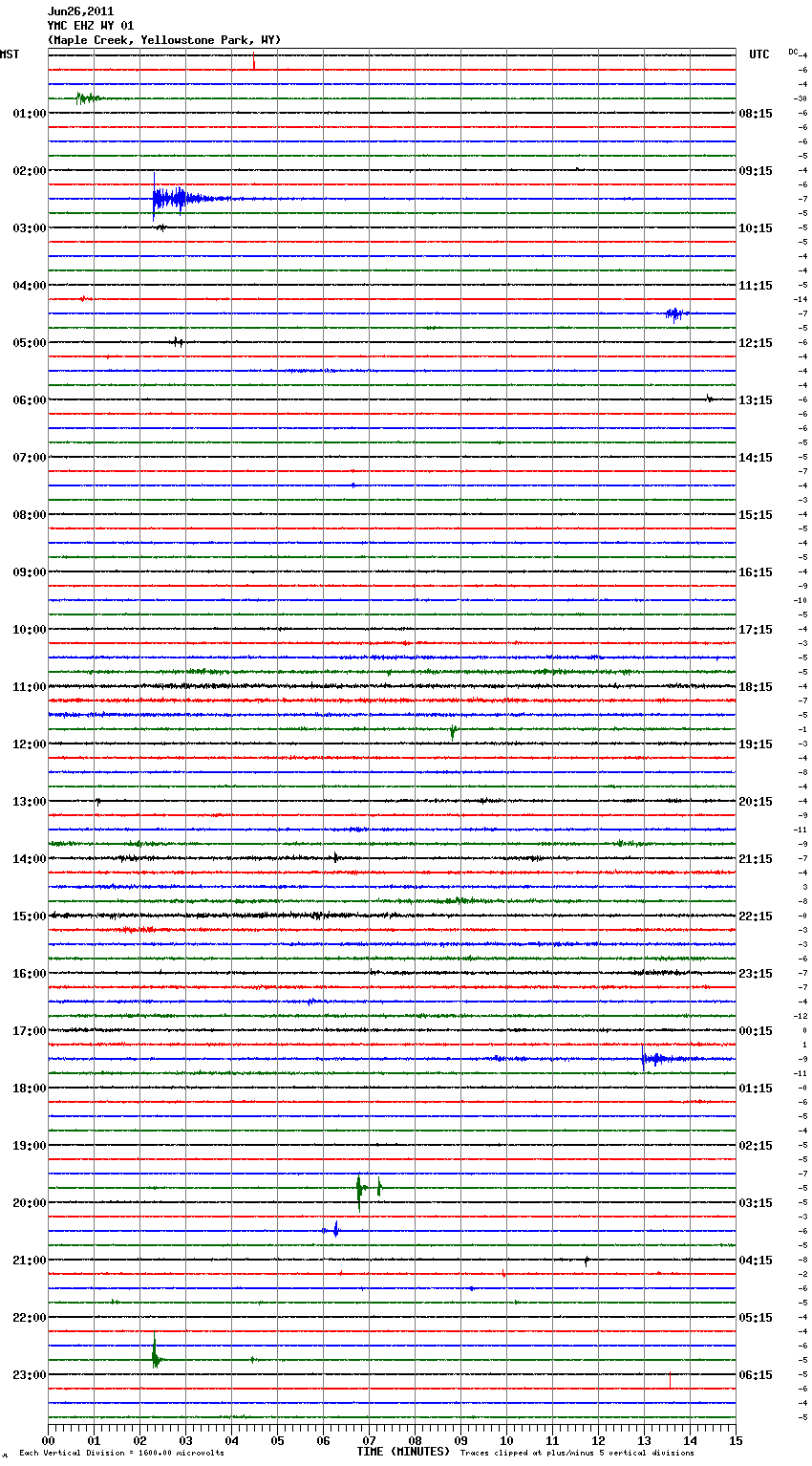The image size is (812, 1466).
Task: Click the "18:15" UTC time label
Action: point(756,687)
